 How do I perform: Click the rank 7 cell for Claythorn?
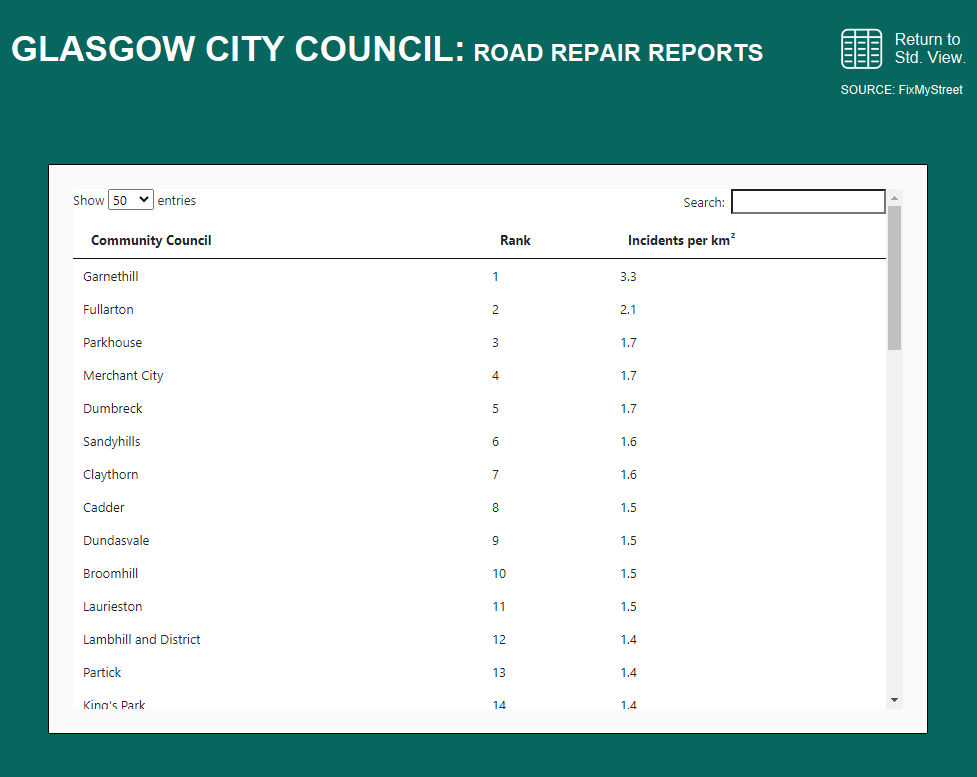click(x=495, y=475)
